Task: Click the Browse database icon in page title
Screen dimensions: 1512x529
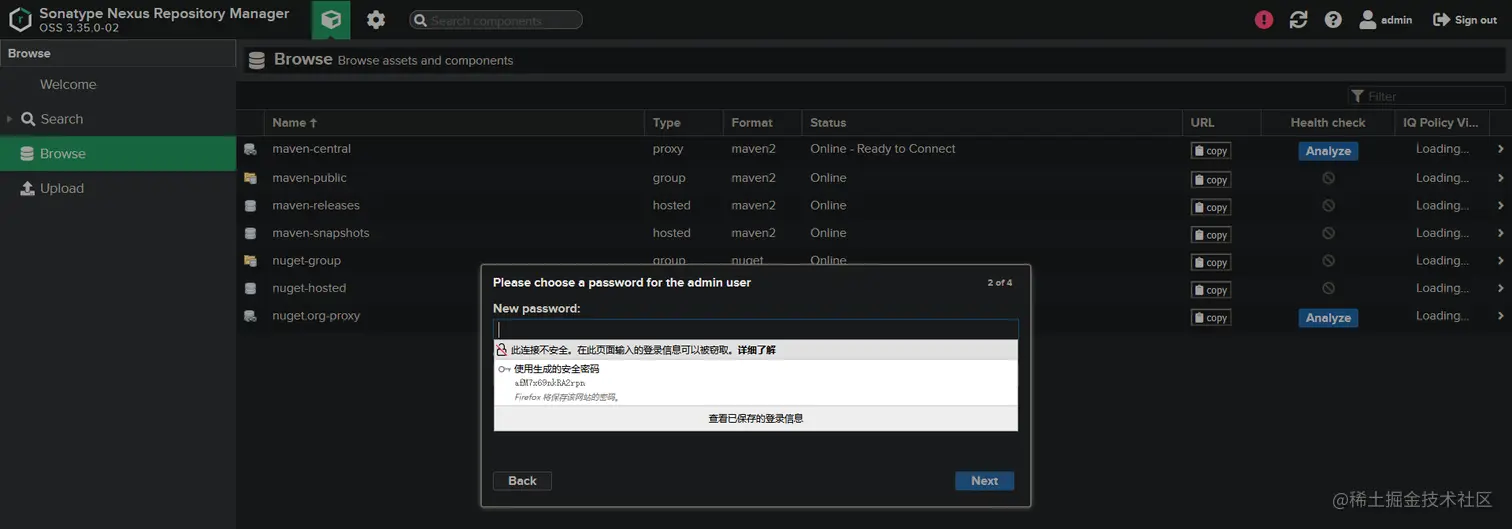Action: [x=257, y=60]
